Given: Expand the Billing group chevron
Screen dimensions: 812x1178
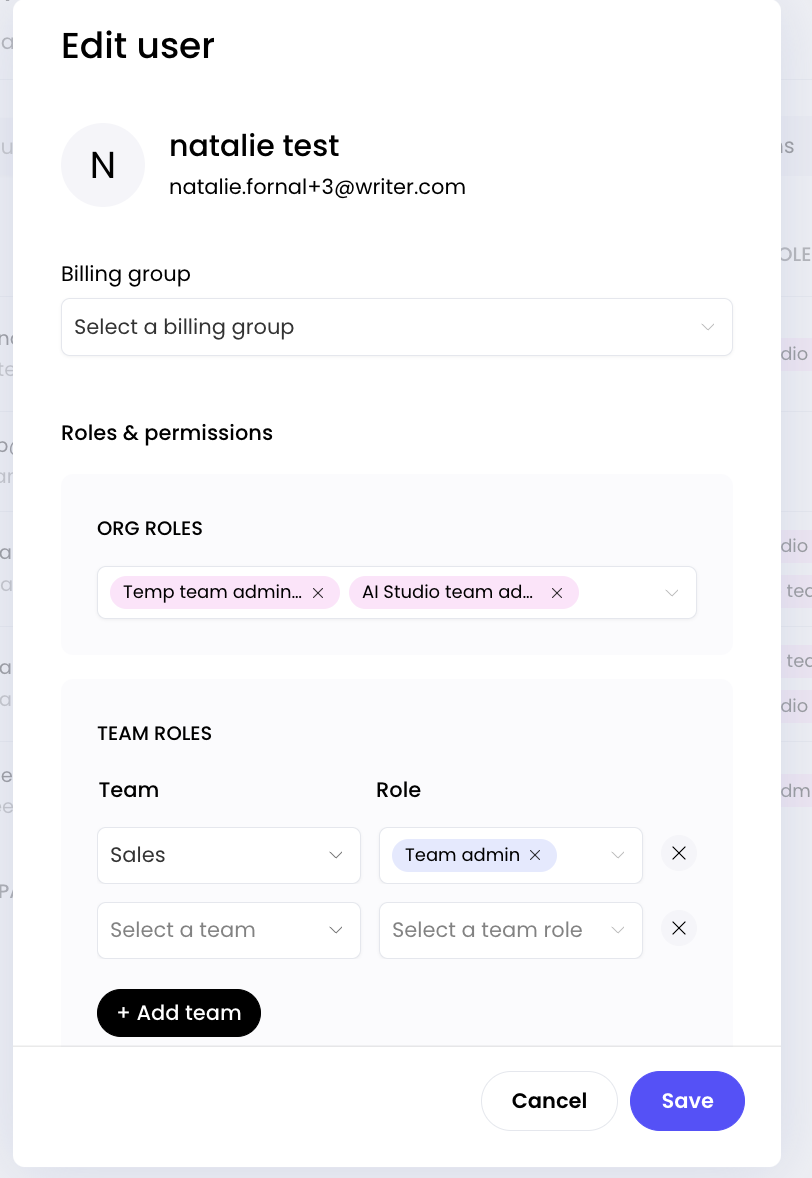Looking at the screenshot, I should pyautogui.click(x=708, y=327).
